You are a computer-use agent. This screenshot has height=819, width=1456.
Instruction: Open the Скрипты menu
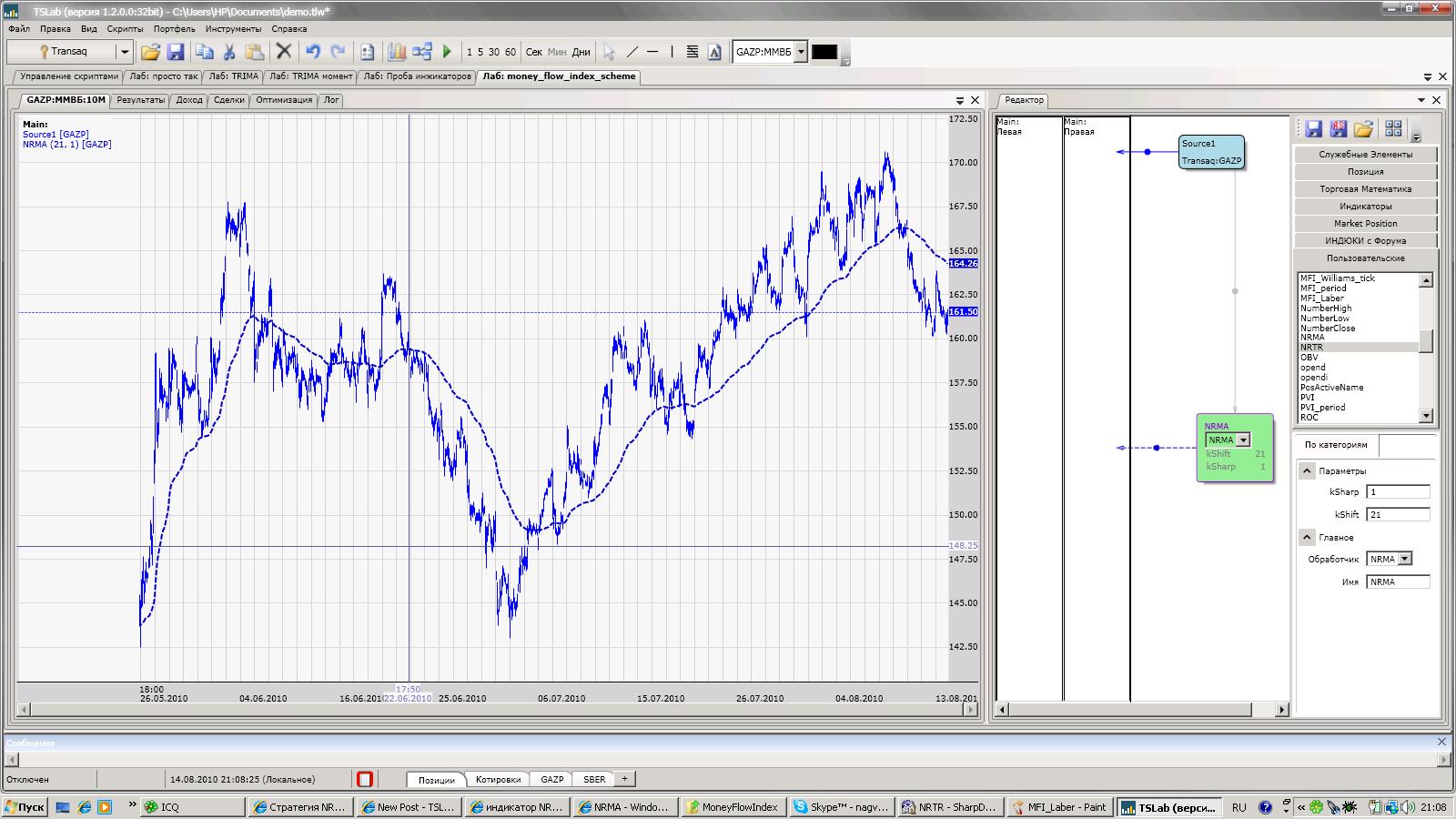click(125, 29)
